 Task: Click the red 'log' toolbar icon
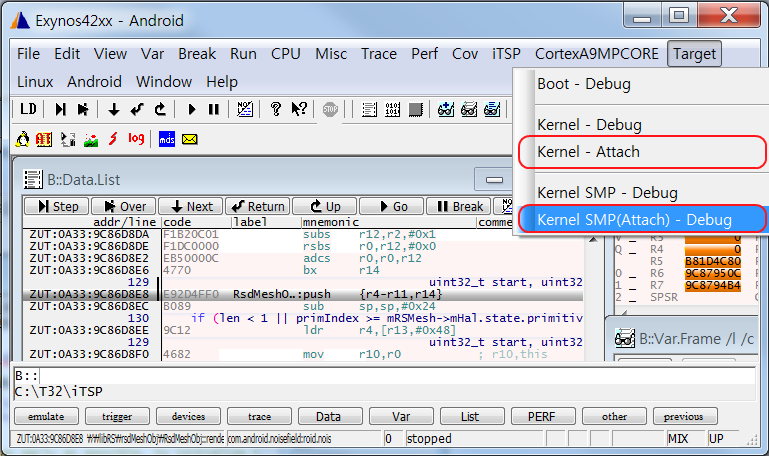(x=136, y=138)
